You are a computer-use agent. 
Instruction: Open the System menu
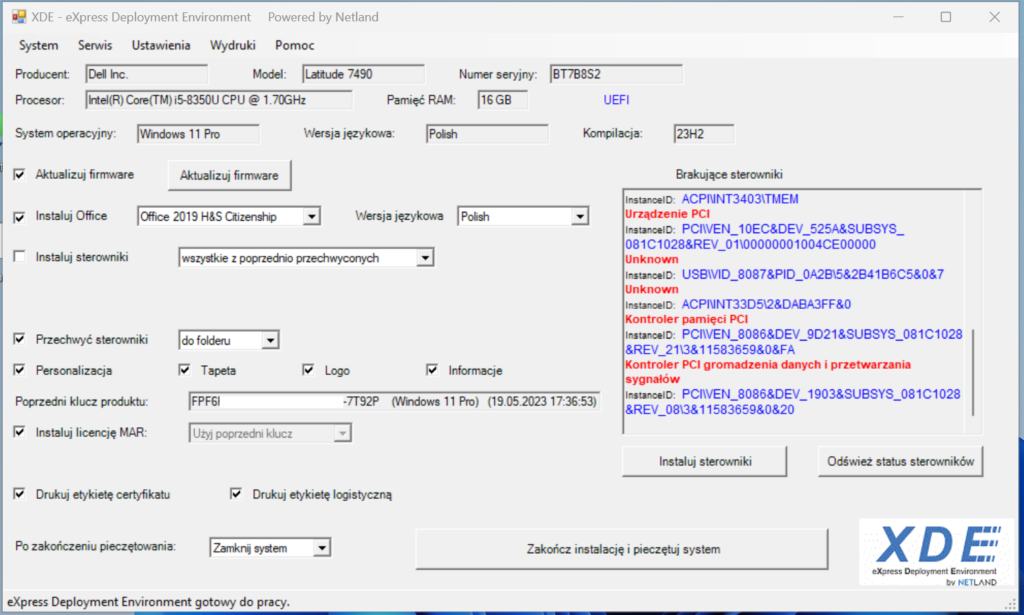(38, 45)
